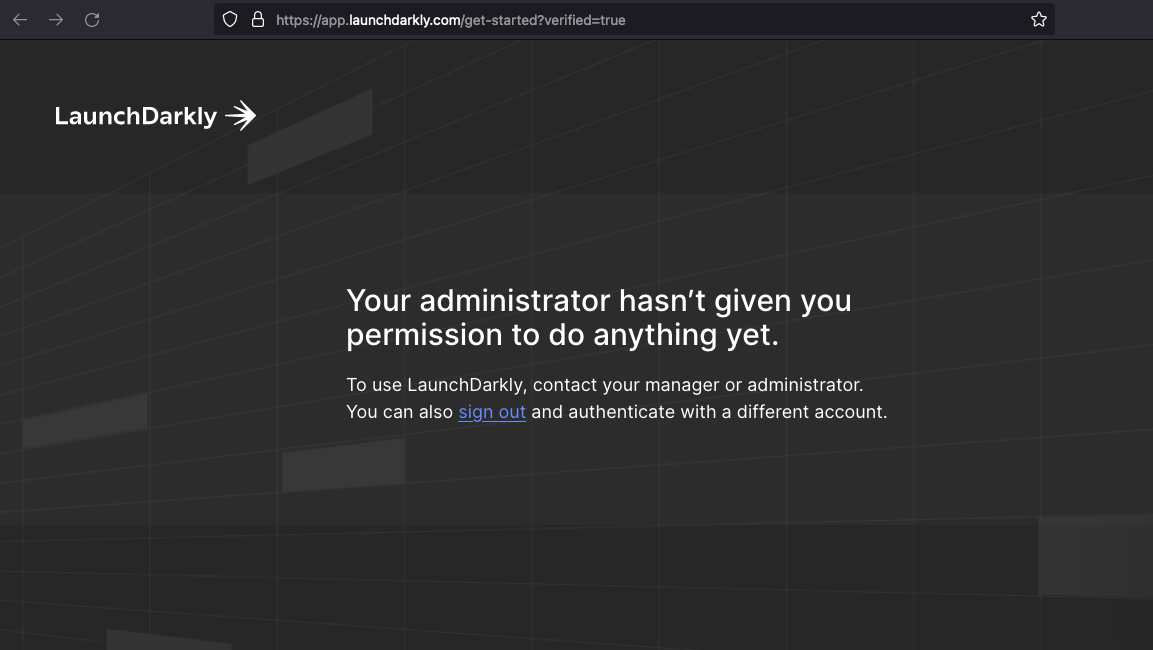1153x650 pixels.
Task: Click the 'Your administrator hasn't given you' heading
Action: [599, 318]
